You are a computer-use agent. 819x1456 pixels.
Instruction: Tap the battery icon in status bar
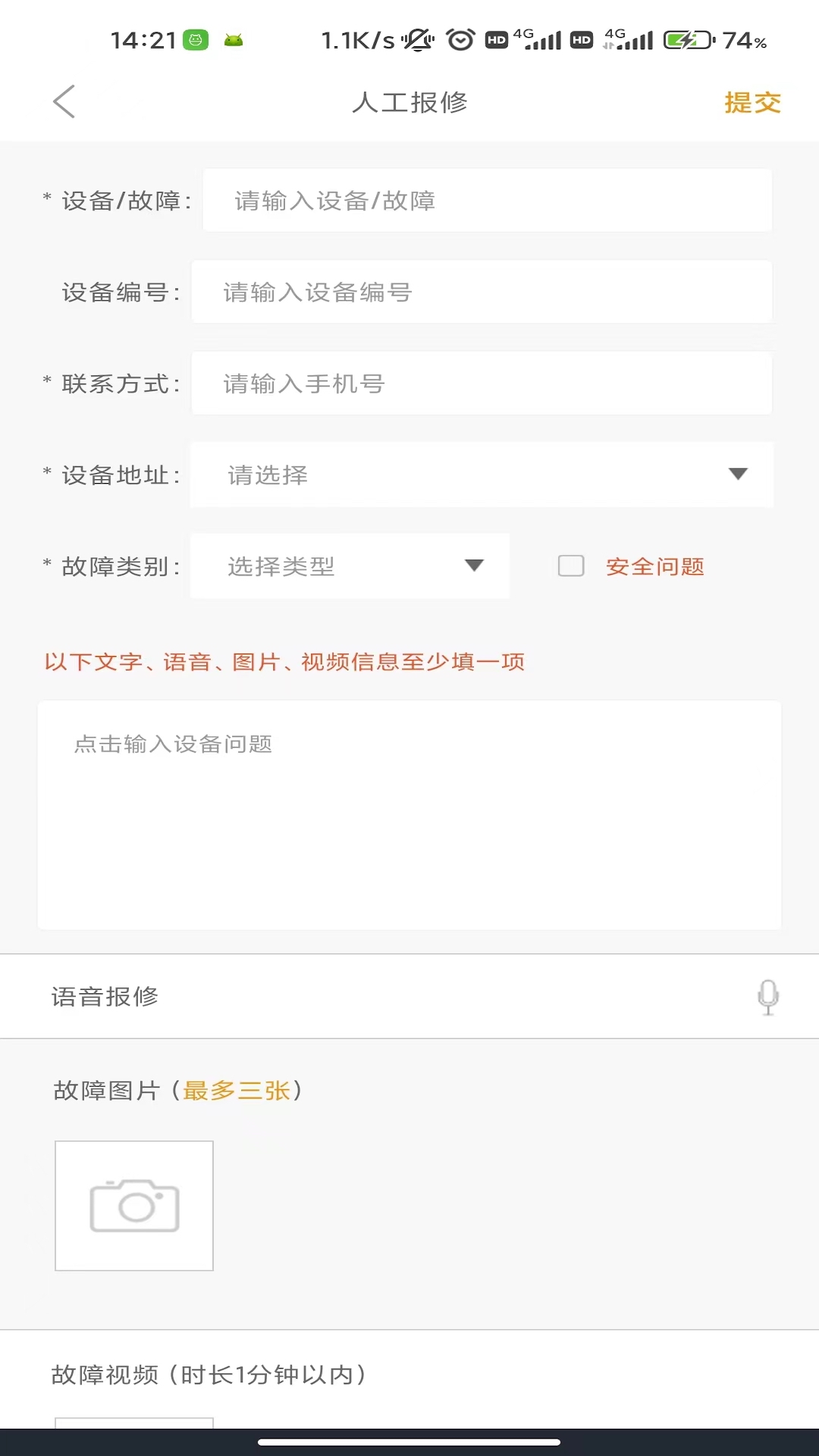[x=689, y=40]
